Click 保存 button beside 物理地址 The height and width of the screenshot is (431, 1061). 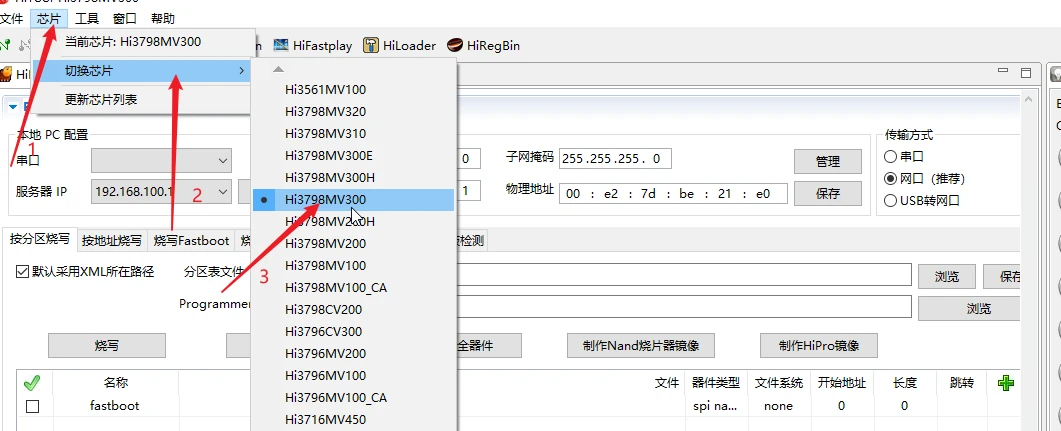pos(828,193)
